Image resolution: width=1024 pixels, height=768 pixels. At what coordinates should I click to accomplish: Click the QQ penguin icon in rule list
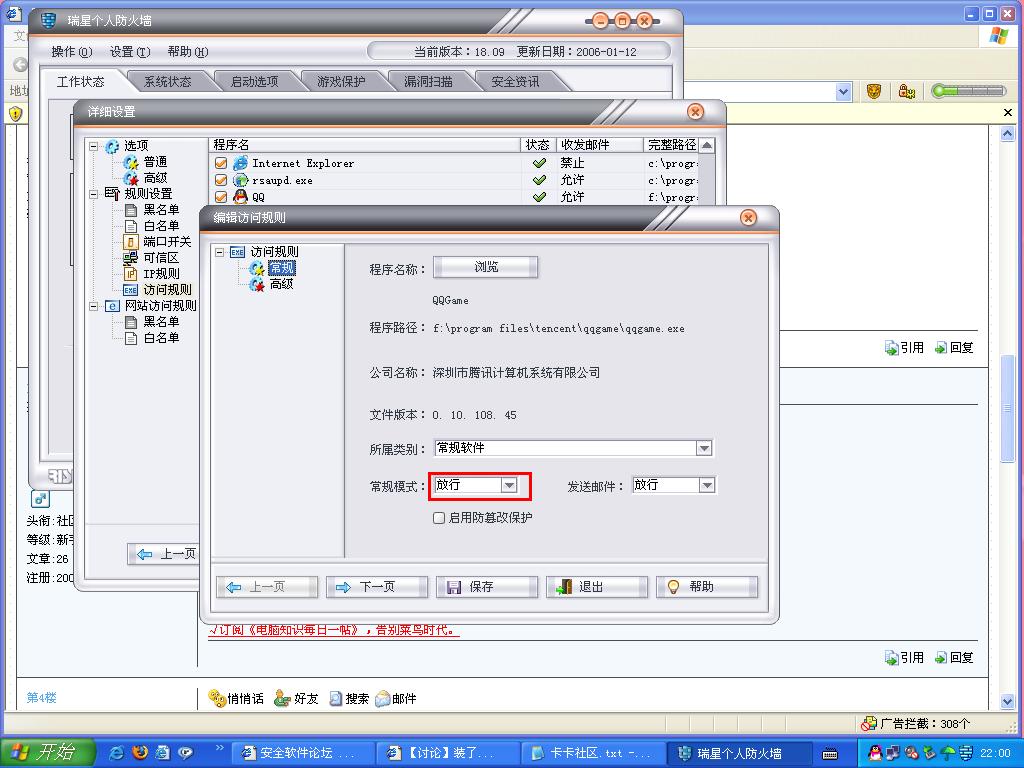tap(240, 197)
